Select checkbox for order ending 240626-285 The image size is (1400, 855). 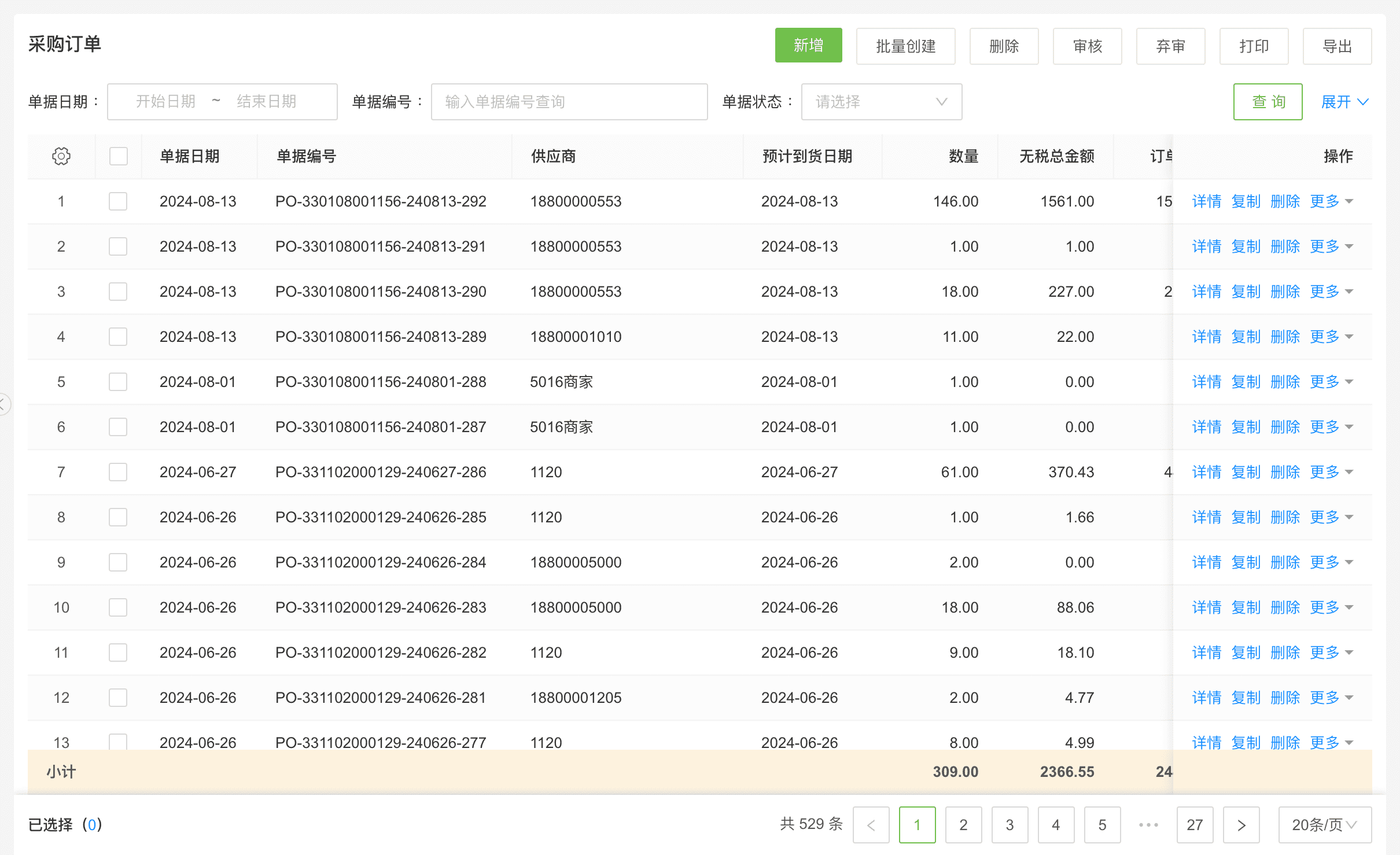118,517
